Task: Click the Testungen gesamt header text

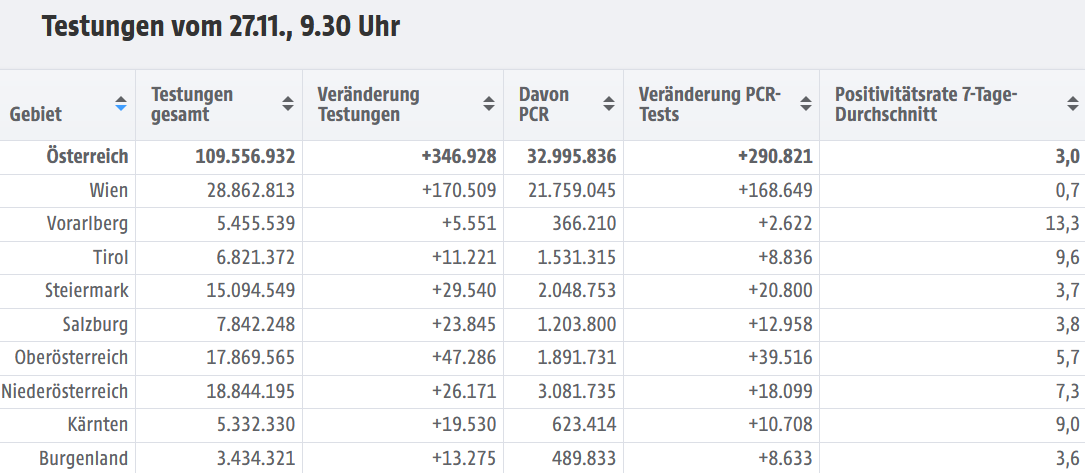Action: pos(192,104)
